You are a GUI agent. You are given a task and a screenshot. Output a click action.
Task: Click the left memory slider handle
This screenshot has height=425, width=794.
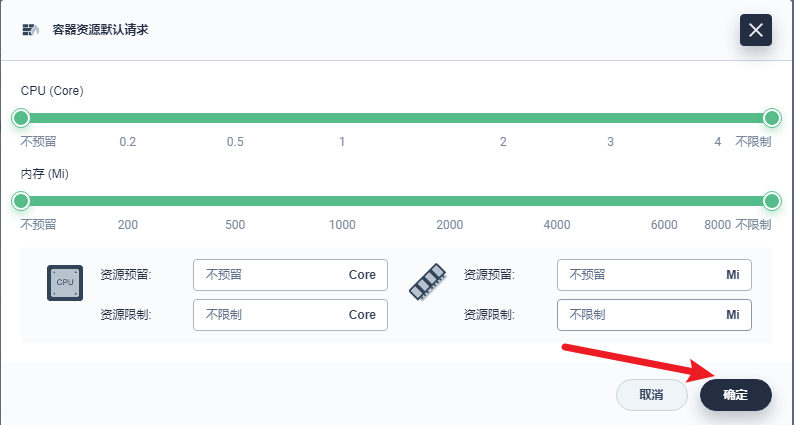pos(21,201)
